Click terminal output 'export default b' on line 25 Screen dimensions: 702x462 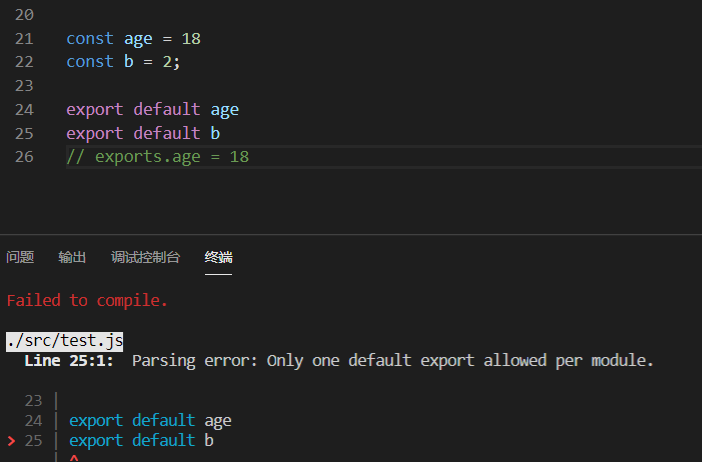141,441
